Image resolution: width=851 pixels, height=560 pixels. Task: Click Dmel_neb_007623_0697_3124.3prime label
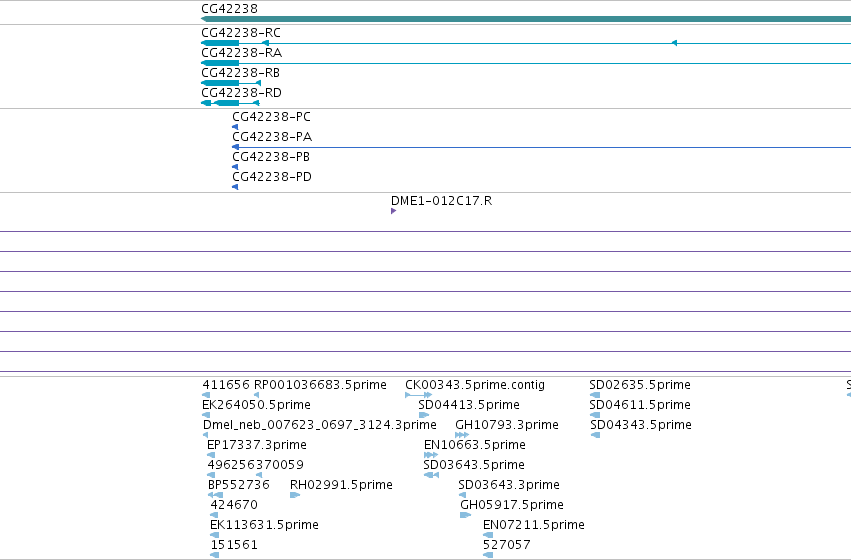320,425
